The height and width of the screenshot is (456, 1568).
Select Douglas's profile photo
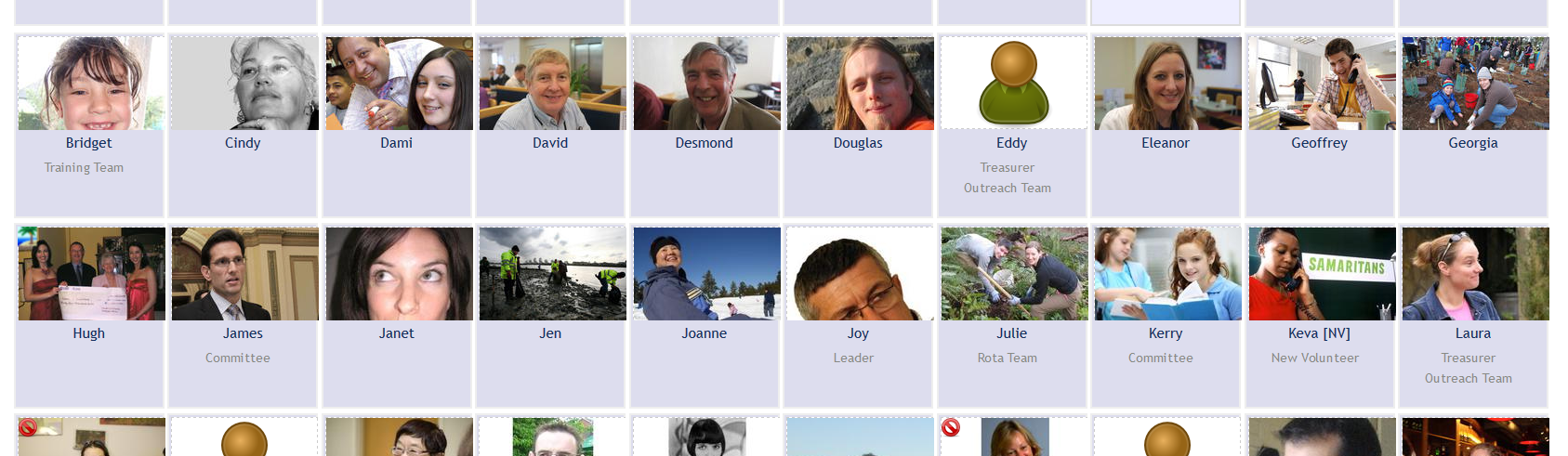[x=861, y=84]
